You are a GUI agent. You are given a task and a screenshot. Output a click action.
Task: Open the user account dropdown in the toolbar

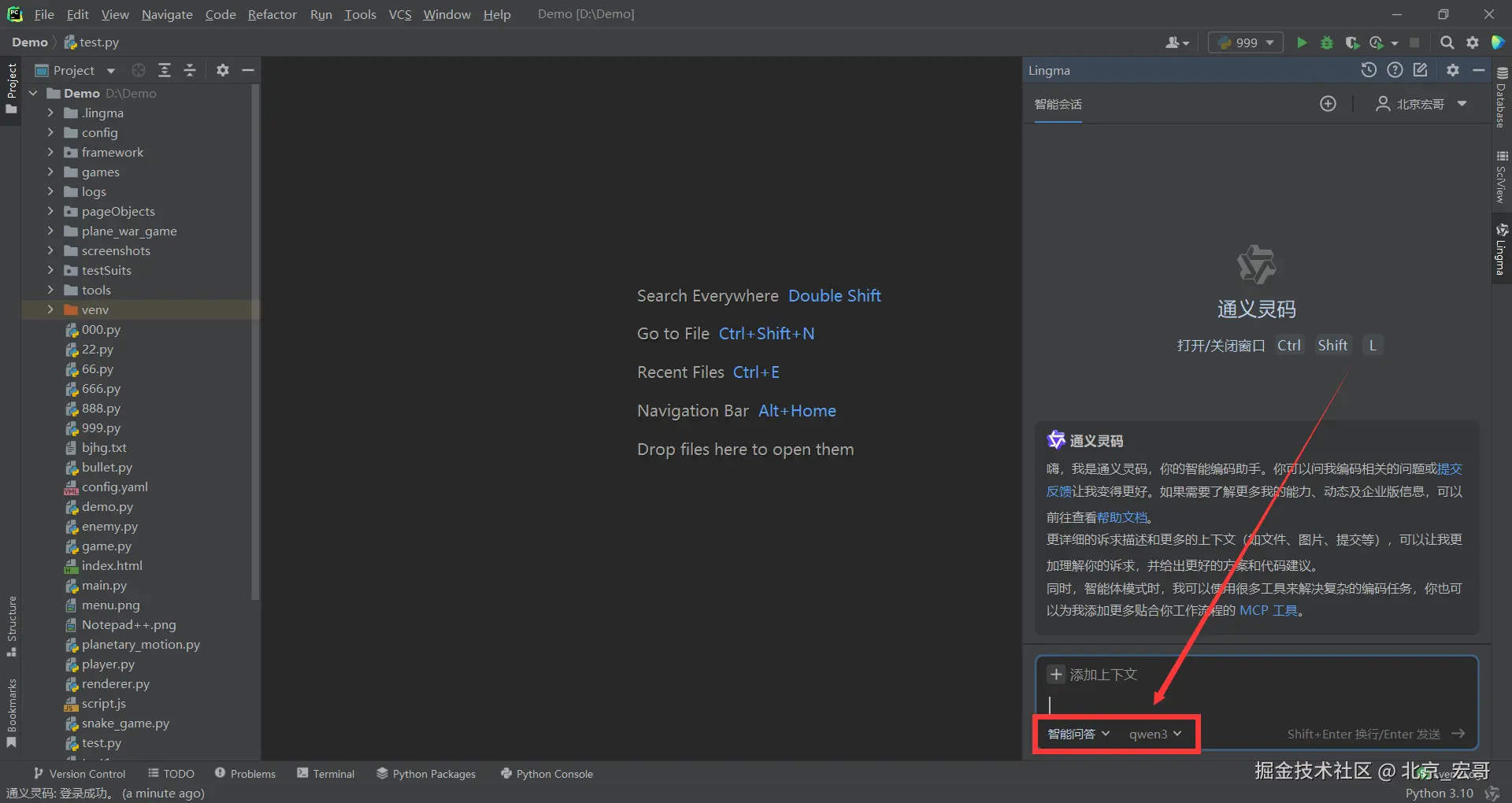tap(1177, 43)
